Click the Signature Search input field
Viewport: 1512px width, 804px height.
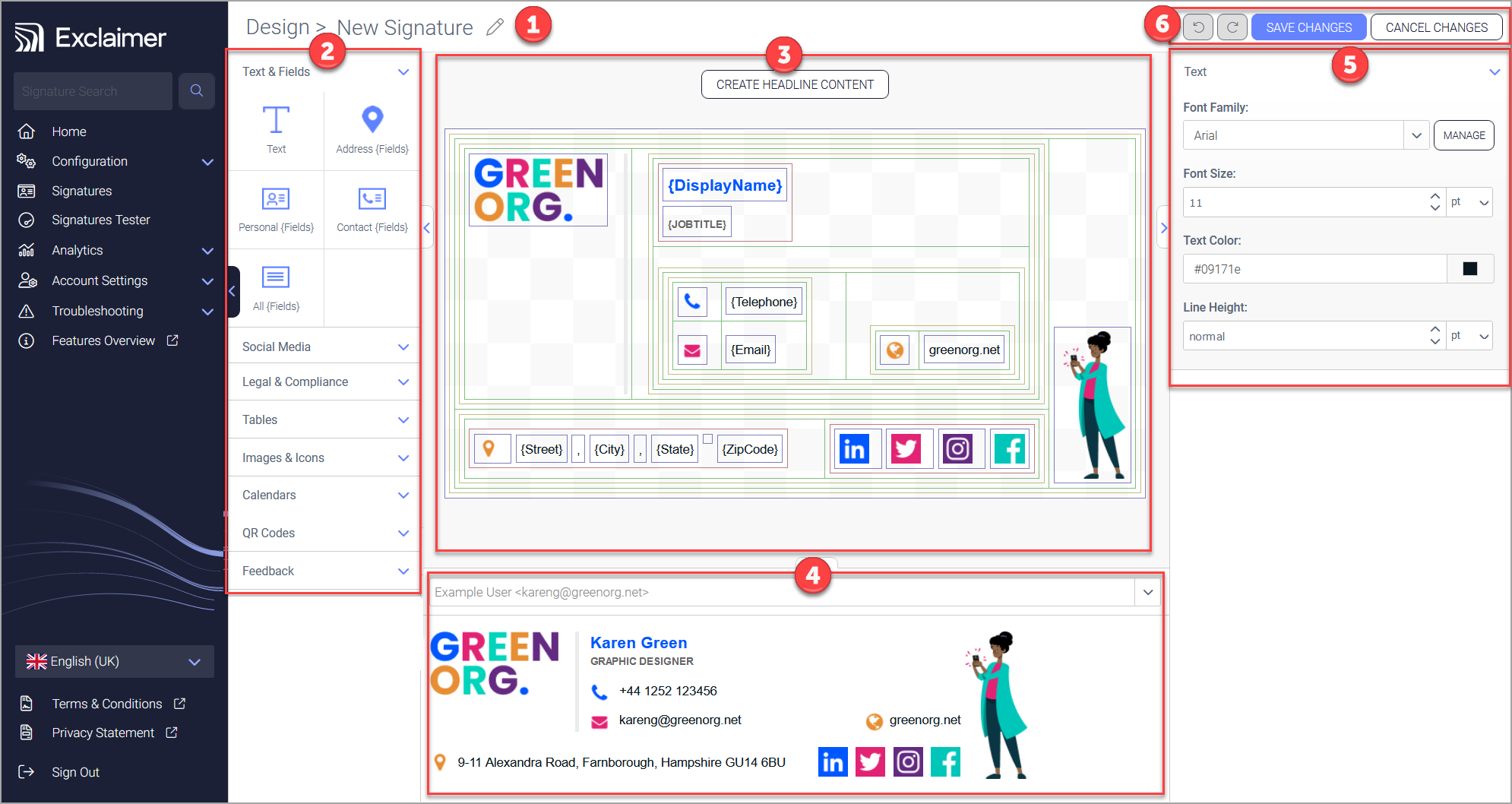[93, 91]
